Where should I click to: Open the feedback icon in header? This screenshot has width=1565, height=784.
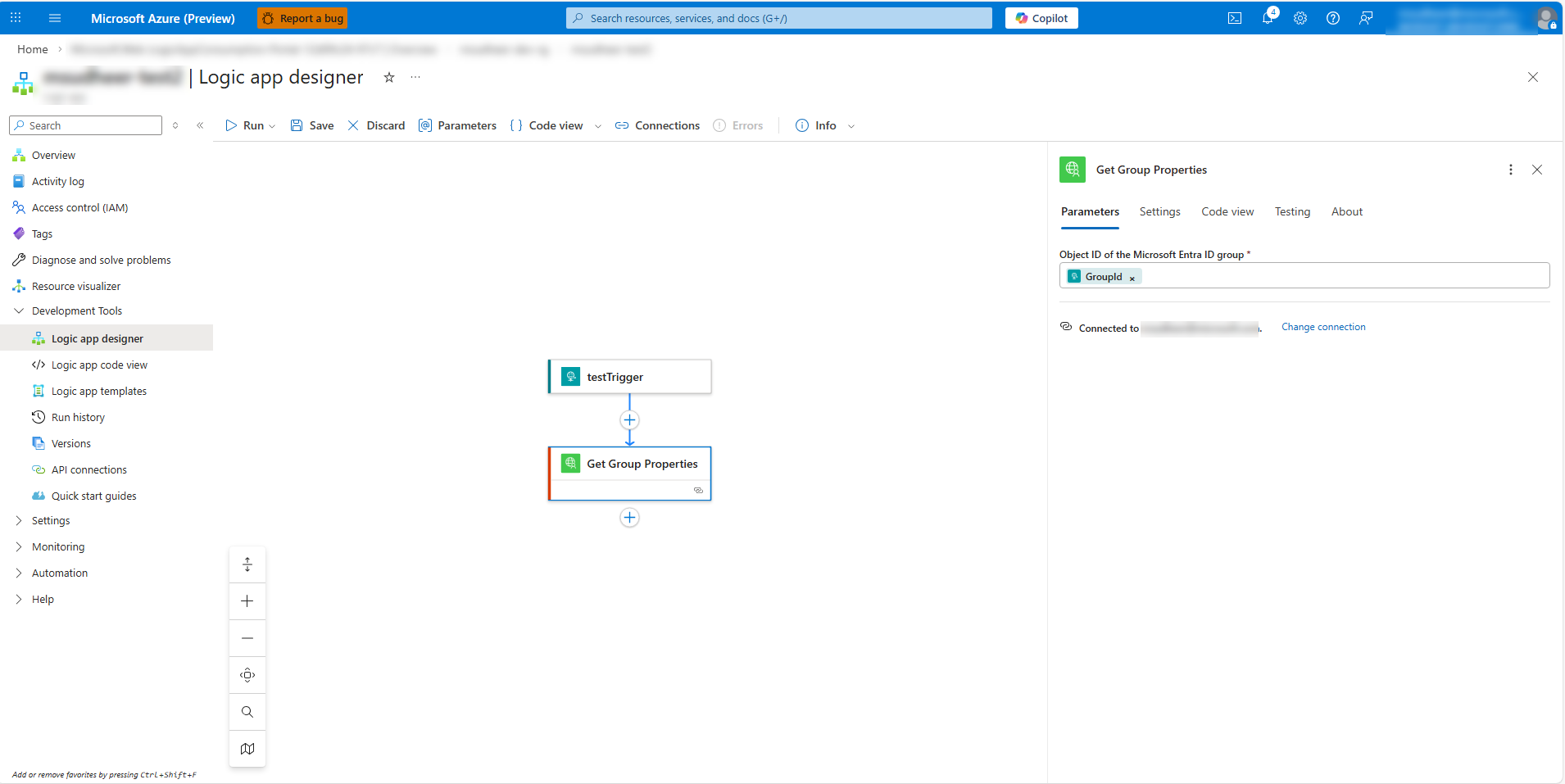(x=1366, y=18)
